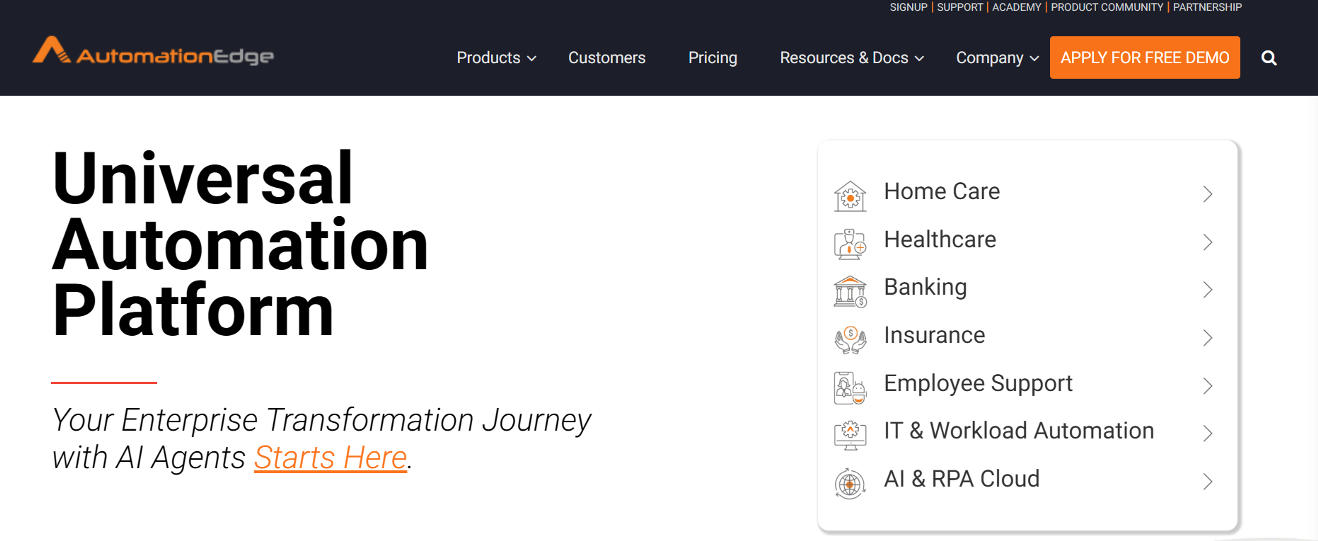Click the Healthcare doctor icon

850,243
